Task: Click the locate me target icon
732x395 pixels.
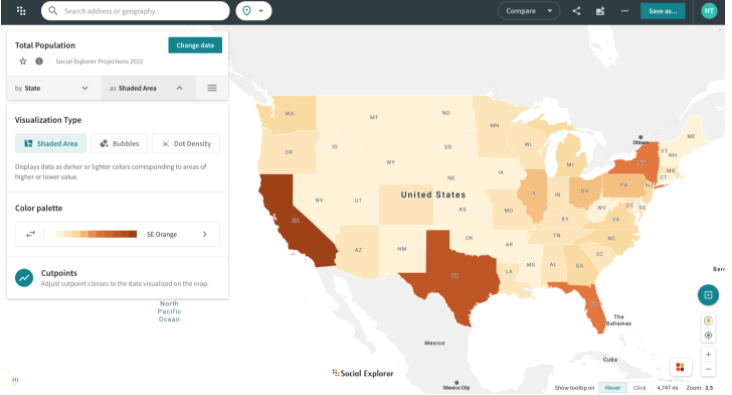Action: point(708,335)
